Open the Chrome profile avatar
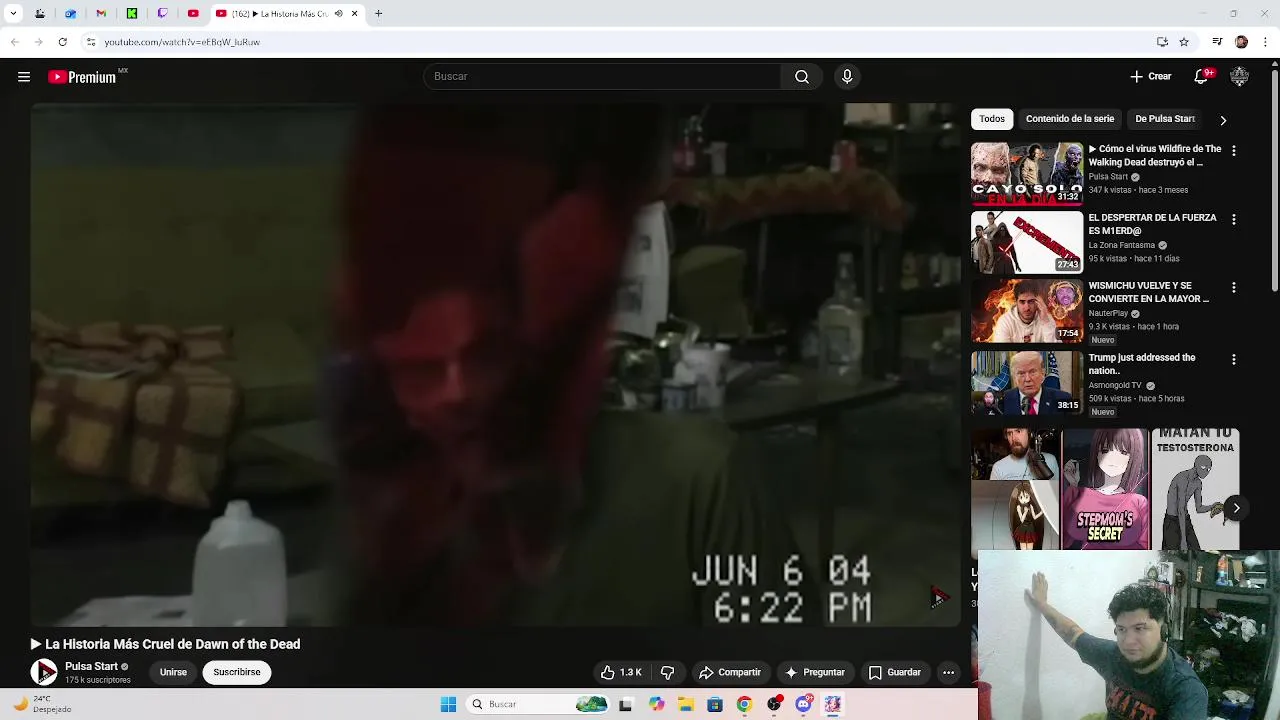Image resolution: width=1280 pixels, height=720 pixels. [x=1241, y=42]
